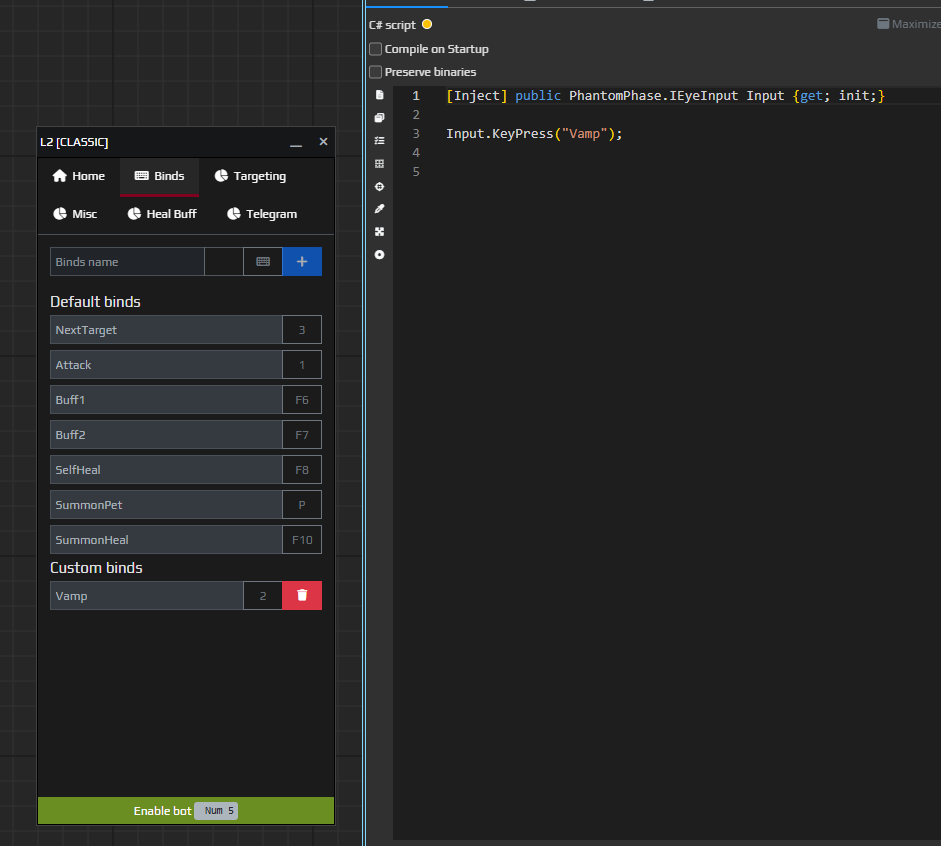Select the eyedropper tool in editor sidebar
The width and height of the screenshot is (941, 846).
(x=379, y=209)
